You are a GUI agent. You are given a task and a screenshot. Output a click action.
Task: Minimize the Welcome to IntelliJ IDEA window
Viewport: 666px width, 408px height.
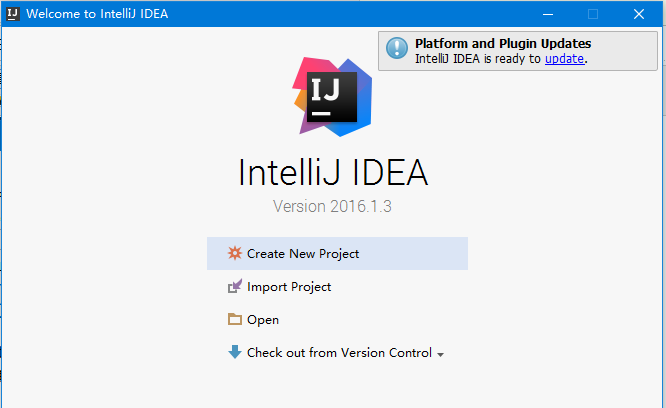point(548,14)
